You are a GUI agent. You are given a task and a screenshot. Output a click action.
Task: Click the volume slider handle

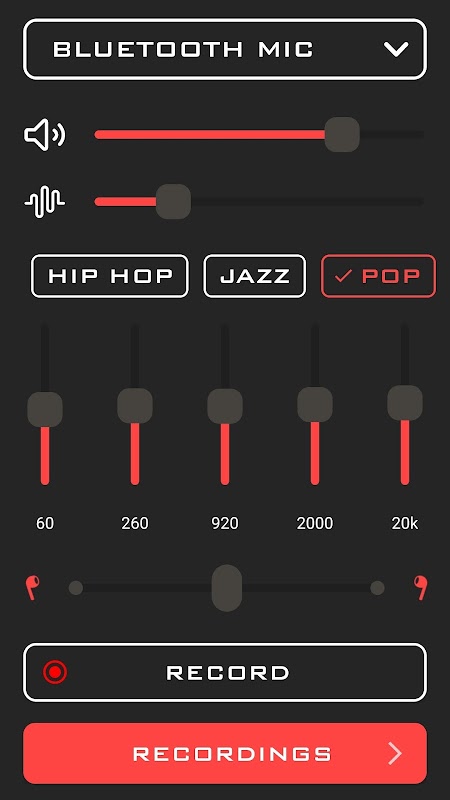342,135
